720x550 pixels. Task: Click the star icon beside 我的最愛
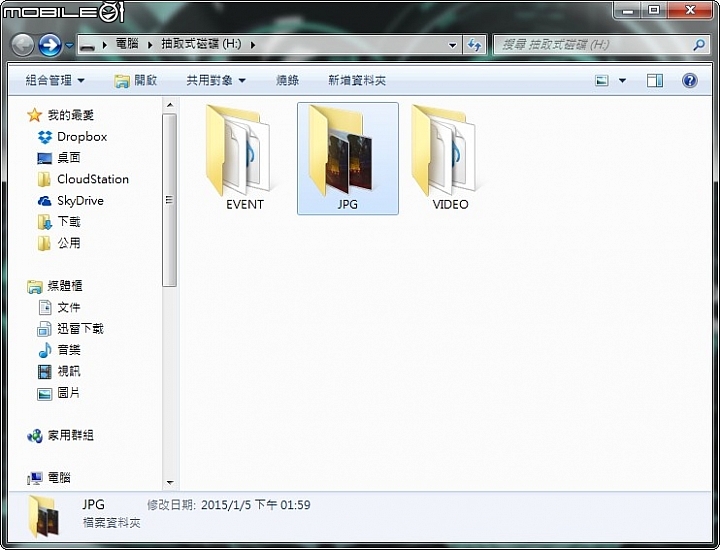pyautogui.click(x=34, y=115)
